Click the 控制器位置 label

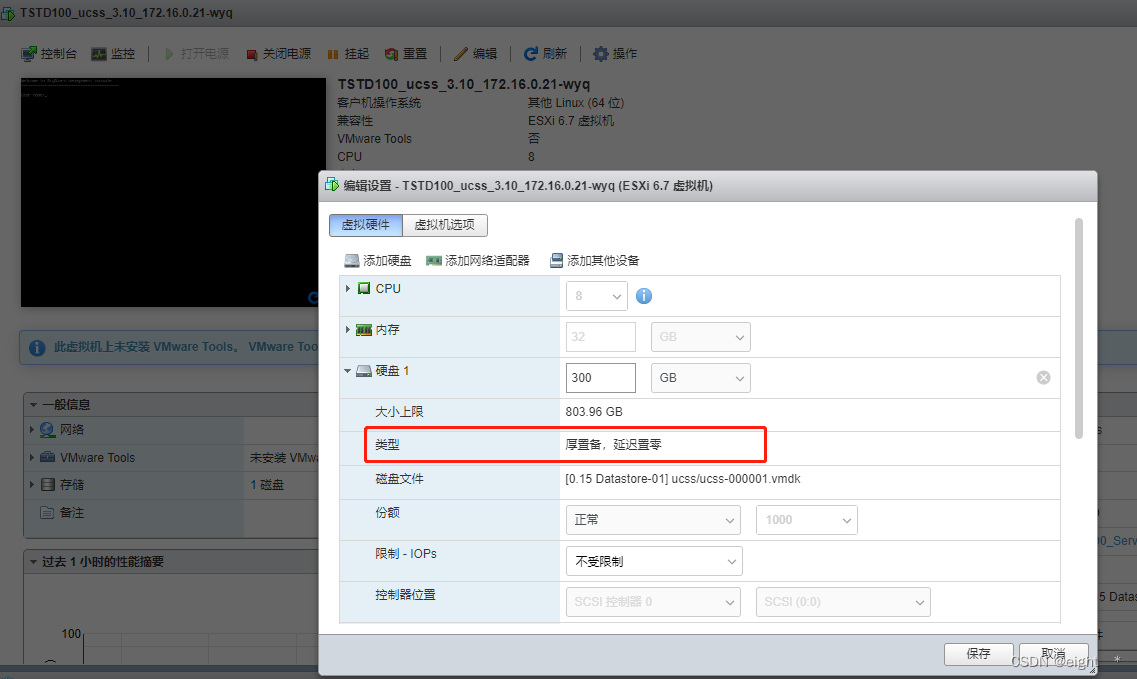[x=405, y=595]
